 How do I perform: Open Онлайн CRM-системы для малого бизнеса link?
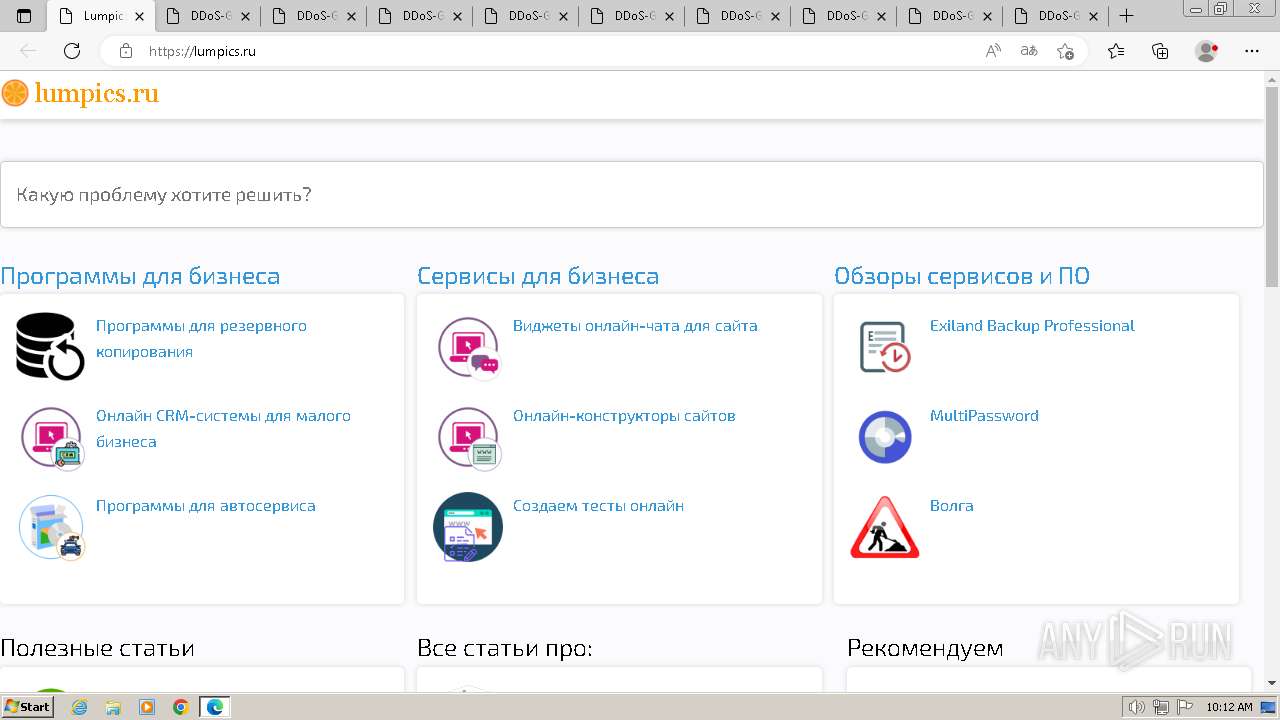pos(223,429)
